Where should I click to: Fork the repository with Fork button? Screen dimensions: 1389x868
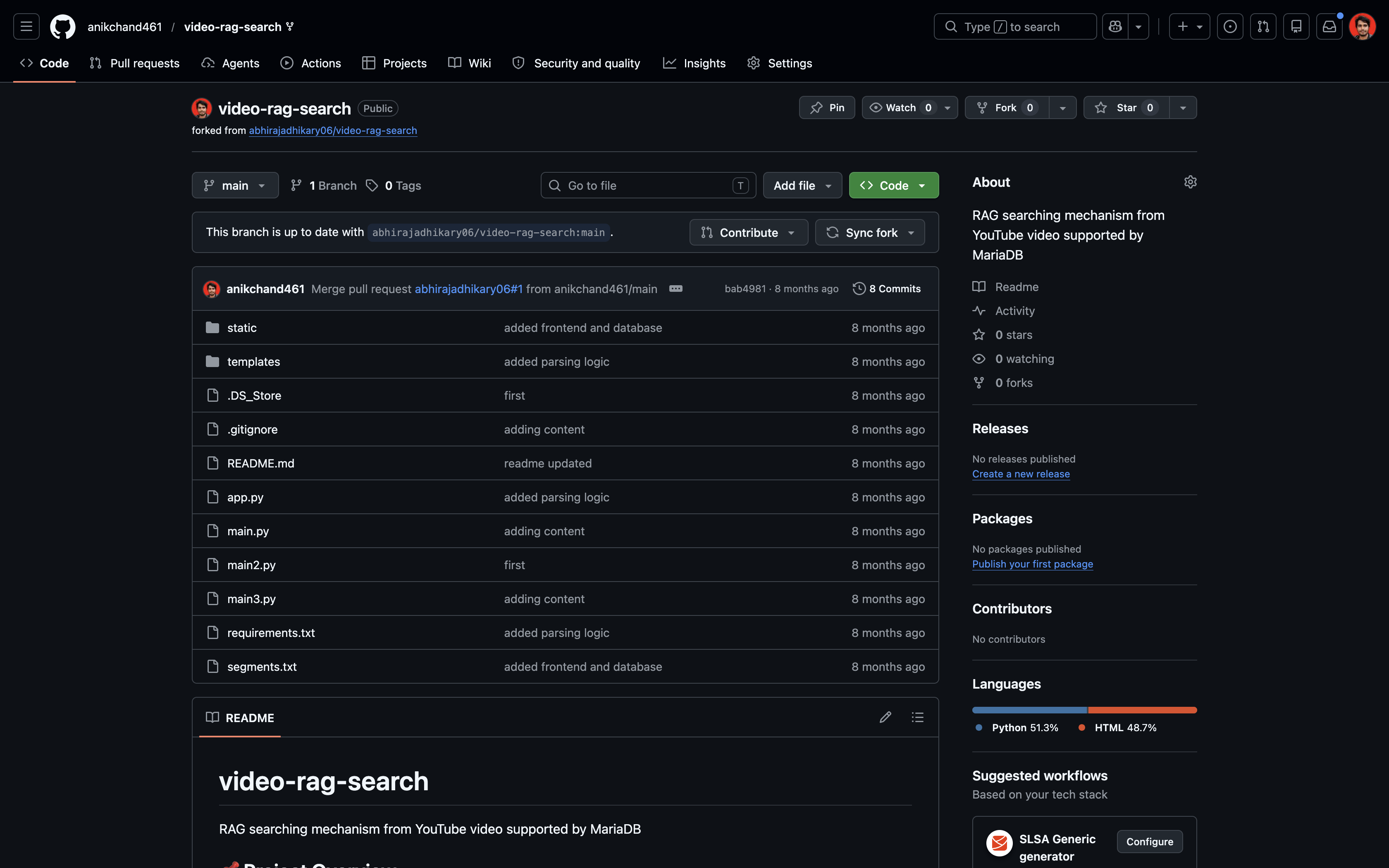tap(1007, 108)
